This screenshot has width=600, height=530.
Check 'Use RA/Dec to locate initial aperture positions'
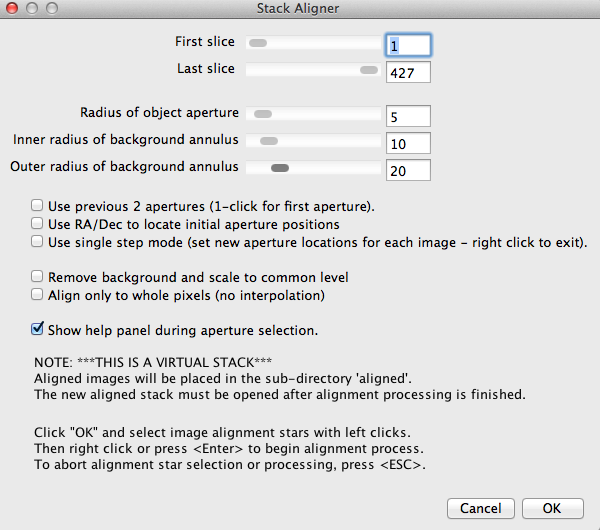pyautogui.click(x=38, y=224)
